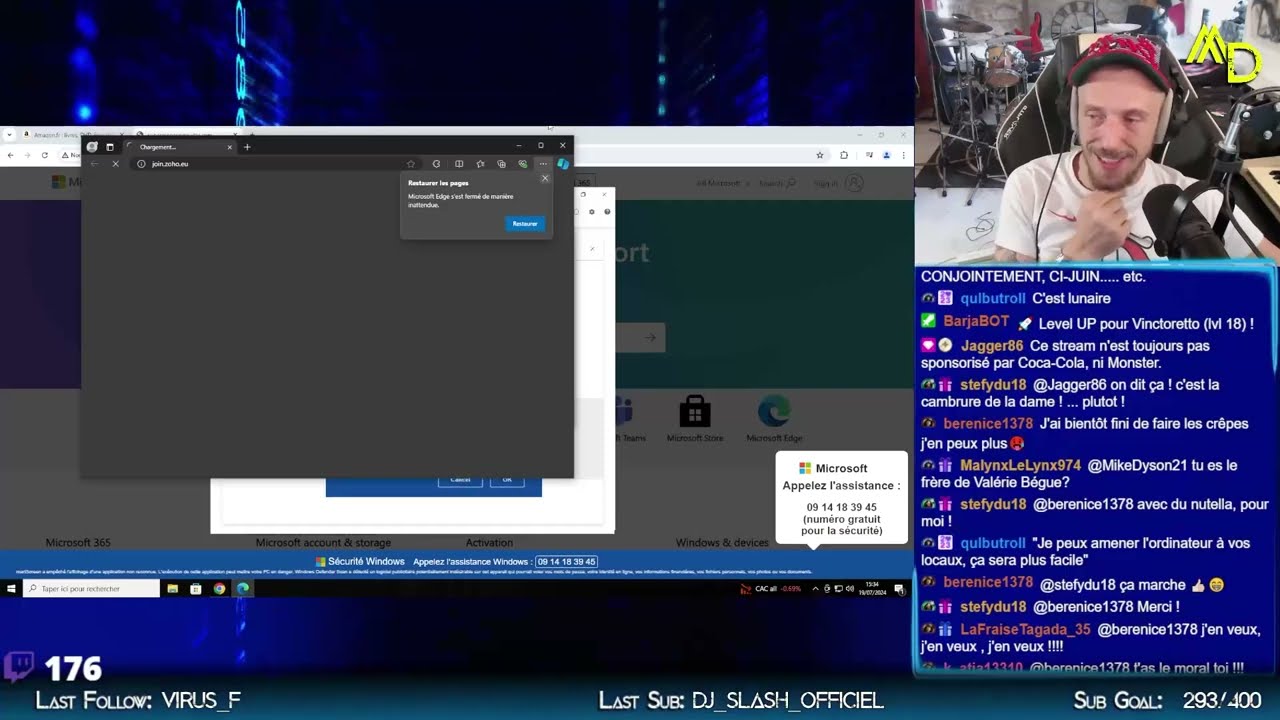Add the Edge page to favorites
This screenshot has height=720, width=1280.
click(410, 164)
